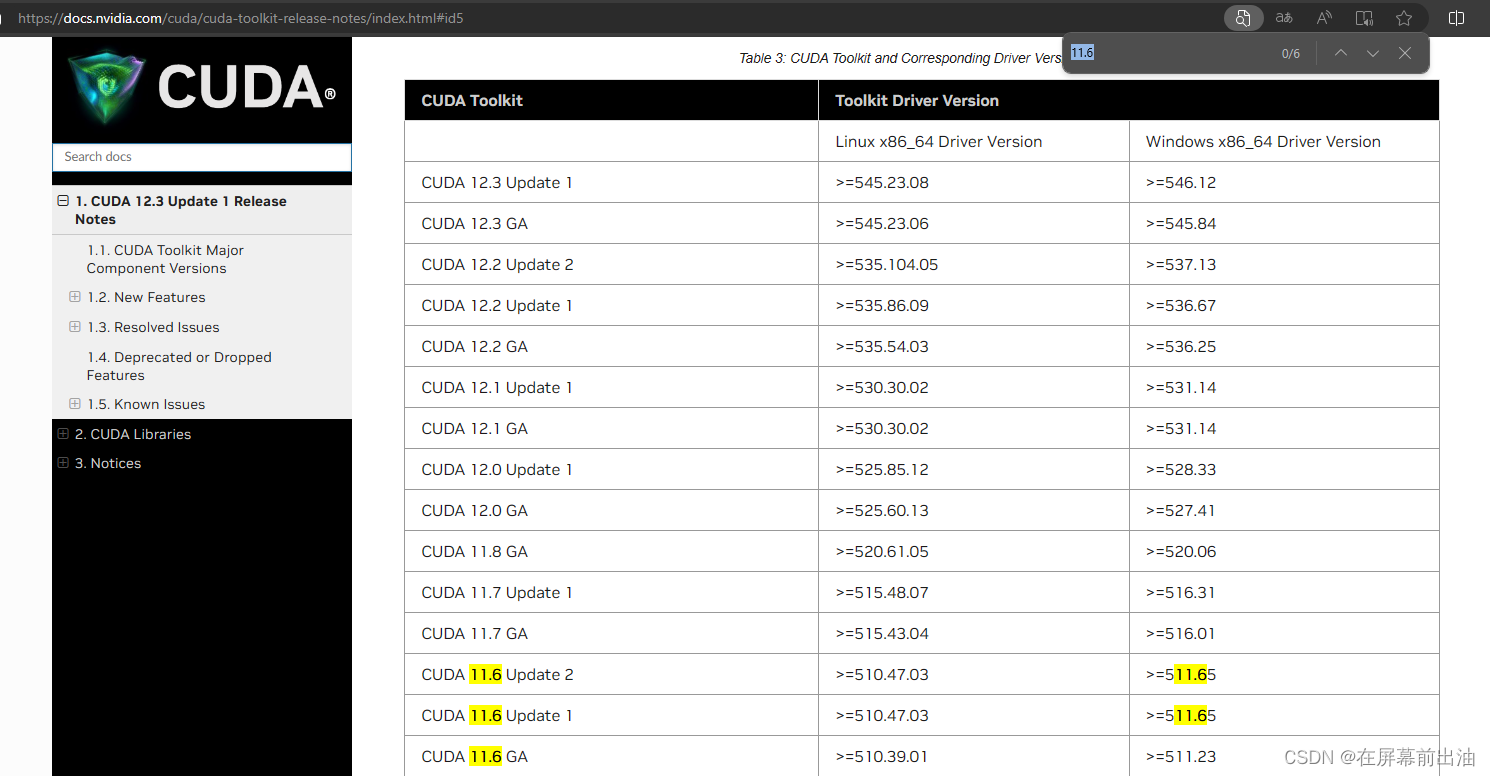Click the NVIDIA CUDA logo
Screen dimensions: 1490x776
pos(200,88)
